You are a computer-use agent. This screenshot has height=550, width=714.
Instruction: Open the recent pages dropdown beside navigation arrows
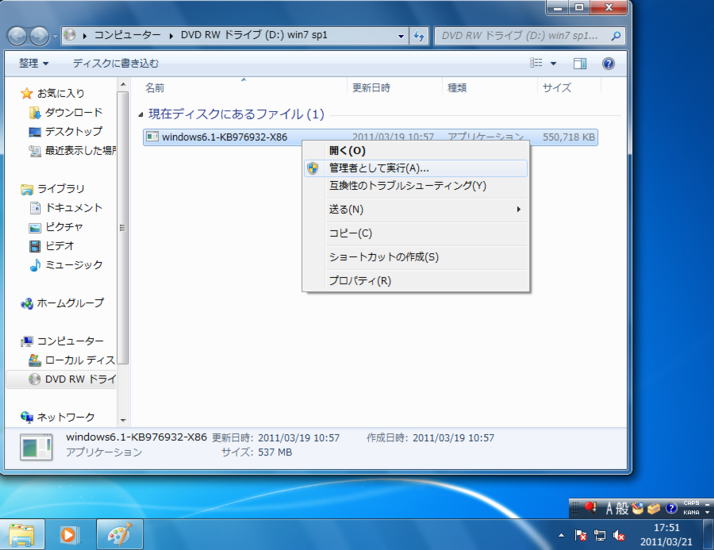(55, 36)
